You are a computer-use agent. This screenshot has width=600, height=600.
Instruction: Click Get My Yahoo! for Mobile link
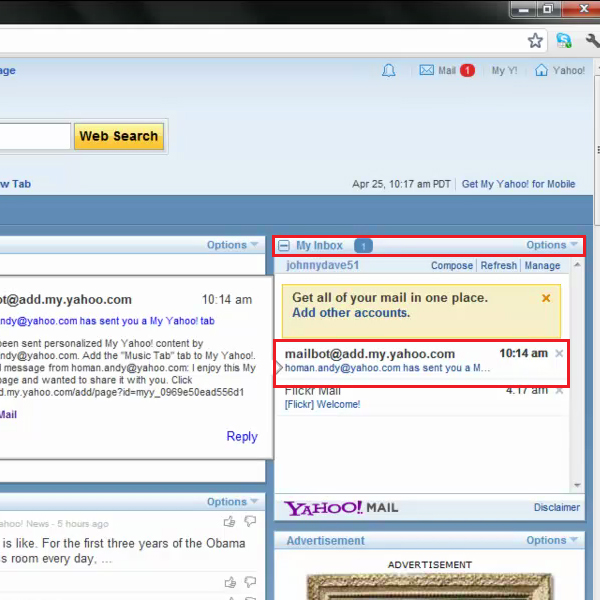518,184
